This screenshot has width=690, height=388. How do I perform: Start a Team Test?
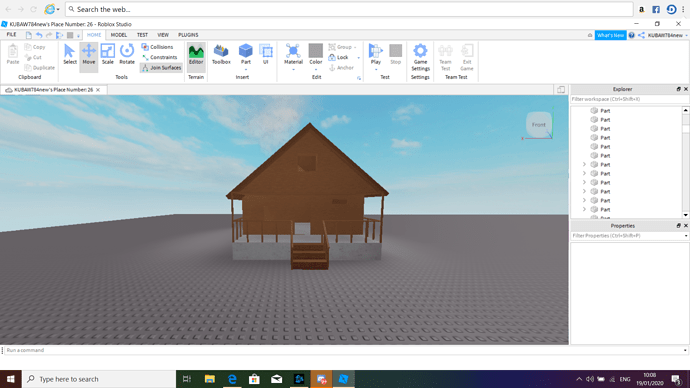coord(445,57)
